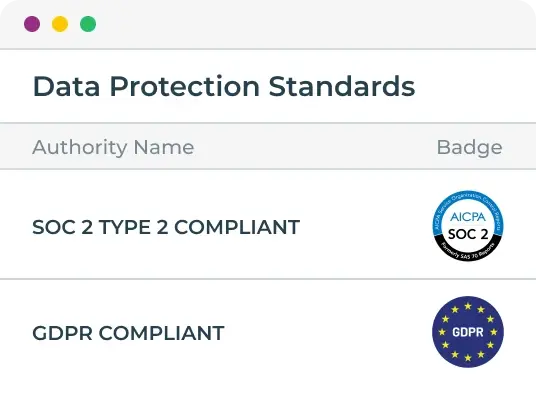
Task: Open the AICPA SOC 2 badge
Action: (468, 226)
